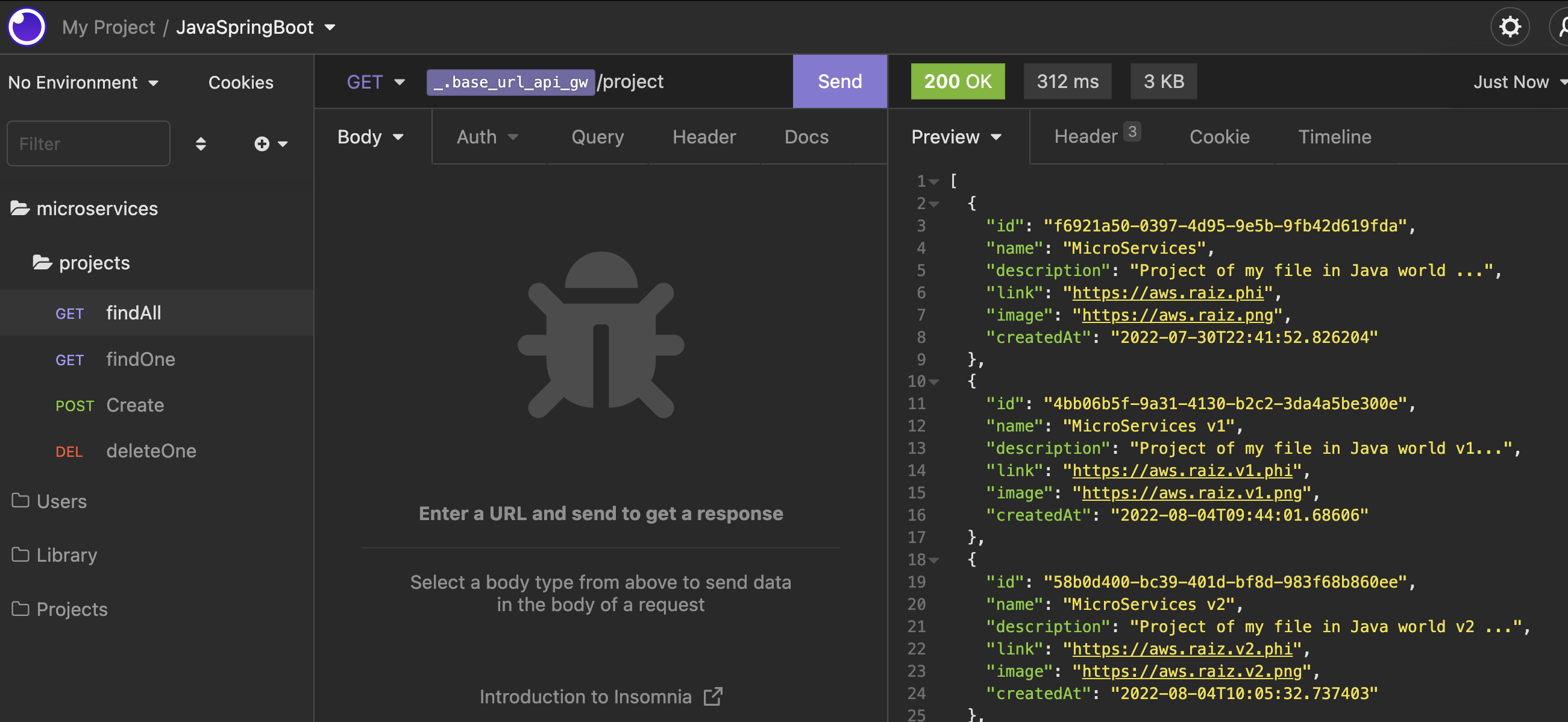Open the No Environment dropdown
The image size is (1568, 722).
tap(83, 82)
